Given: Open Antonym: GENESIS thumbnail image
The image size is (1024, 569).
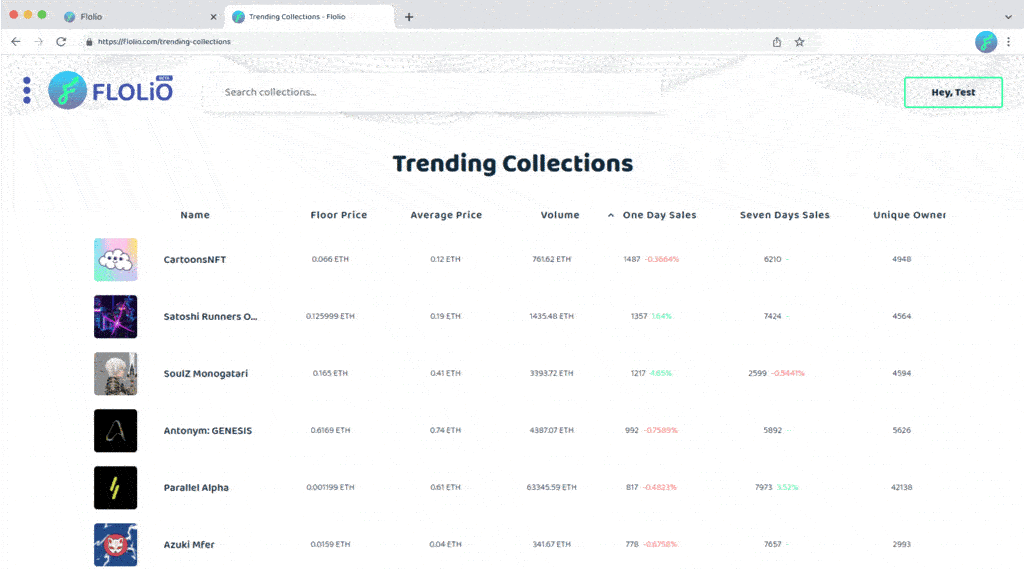Looking at the screenshot, I should (x=116, y=431).
